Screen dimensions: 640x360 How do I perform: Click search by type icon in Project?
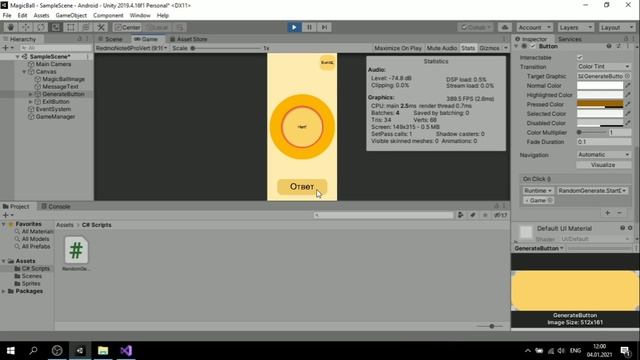[460, 215]
